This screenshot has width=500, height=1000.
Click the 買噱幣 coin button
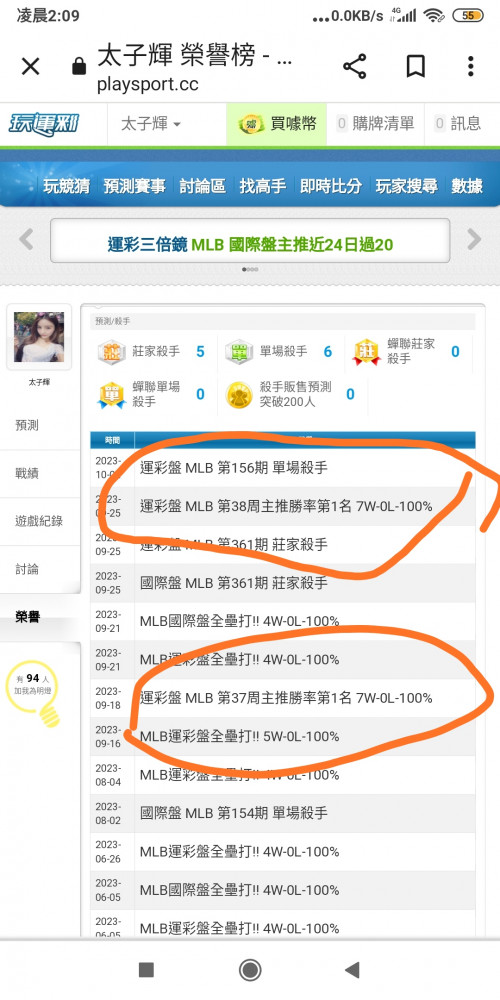[277, 124]
